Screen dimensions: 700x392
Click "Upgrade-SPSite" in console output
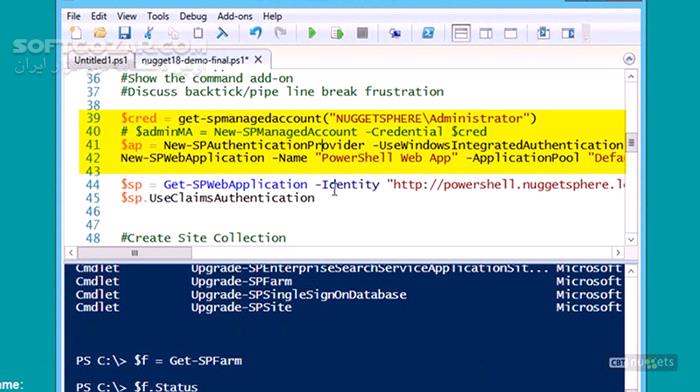coord(242,308)
